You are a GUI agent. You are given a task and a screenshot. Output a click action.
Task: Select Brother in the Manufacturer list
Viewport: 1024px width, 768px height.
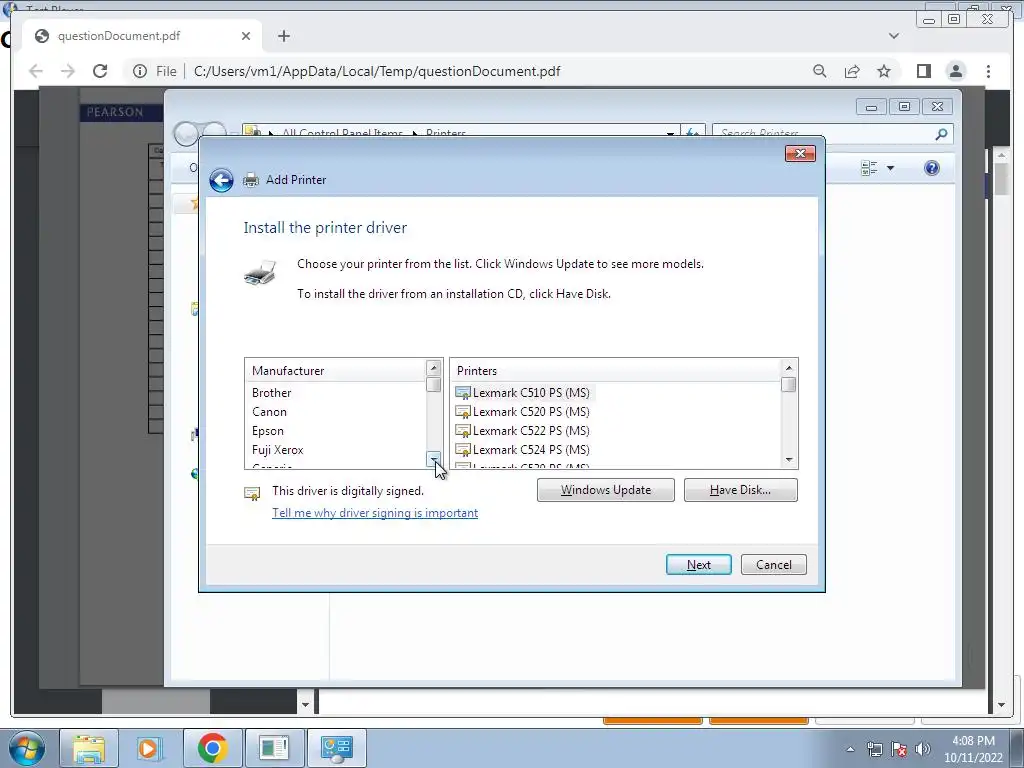click(272, 392)
